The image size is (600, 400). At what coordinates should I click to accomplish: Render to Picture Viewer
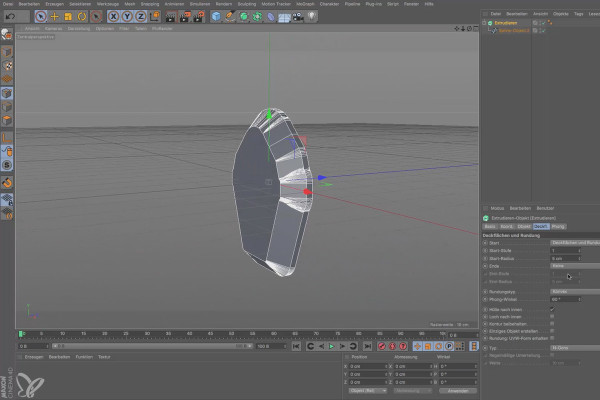pos(185,16)
